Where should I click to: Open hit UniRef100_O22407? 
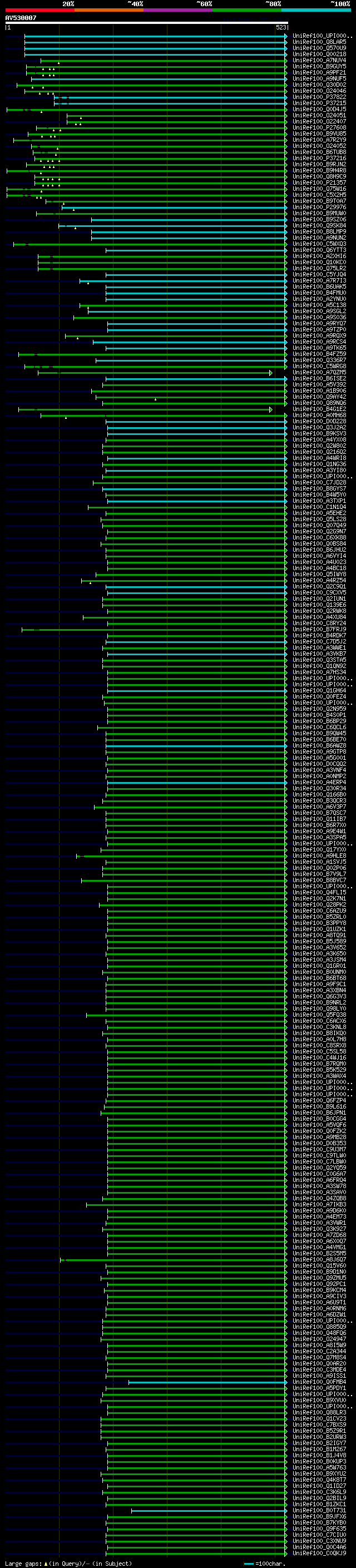pos(319,121)
